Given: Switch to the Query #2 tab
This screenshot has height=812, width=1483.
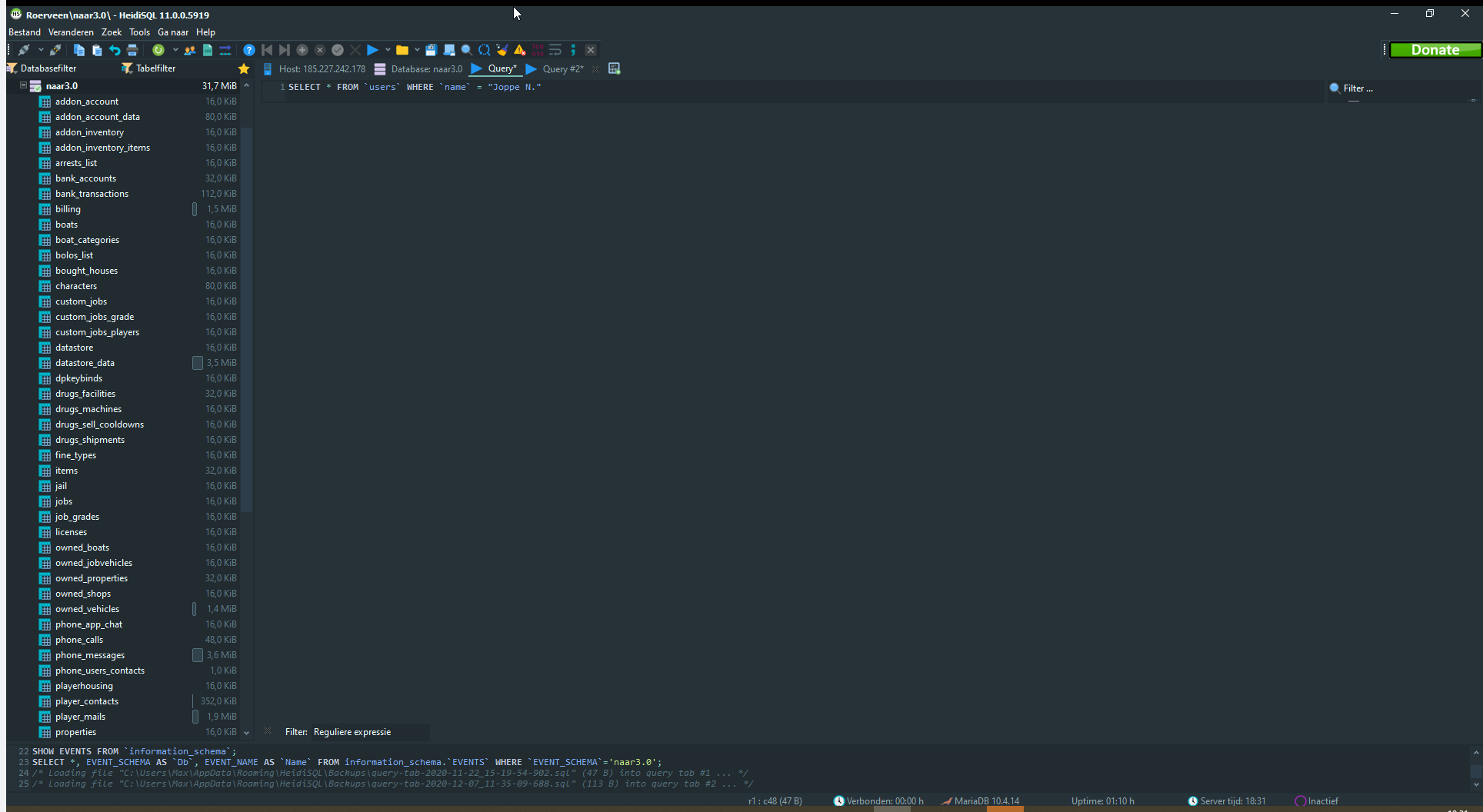Looking at the screenshot, I should click(562, 68).
